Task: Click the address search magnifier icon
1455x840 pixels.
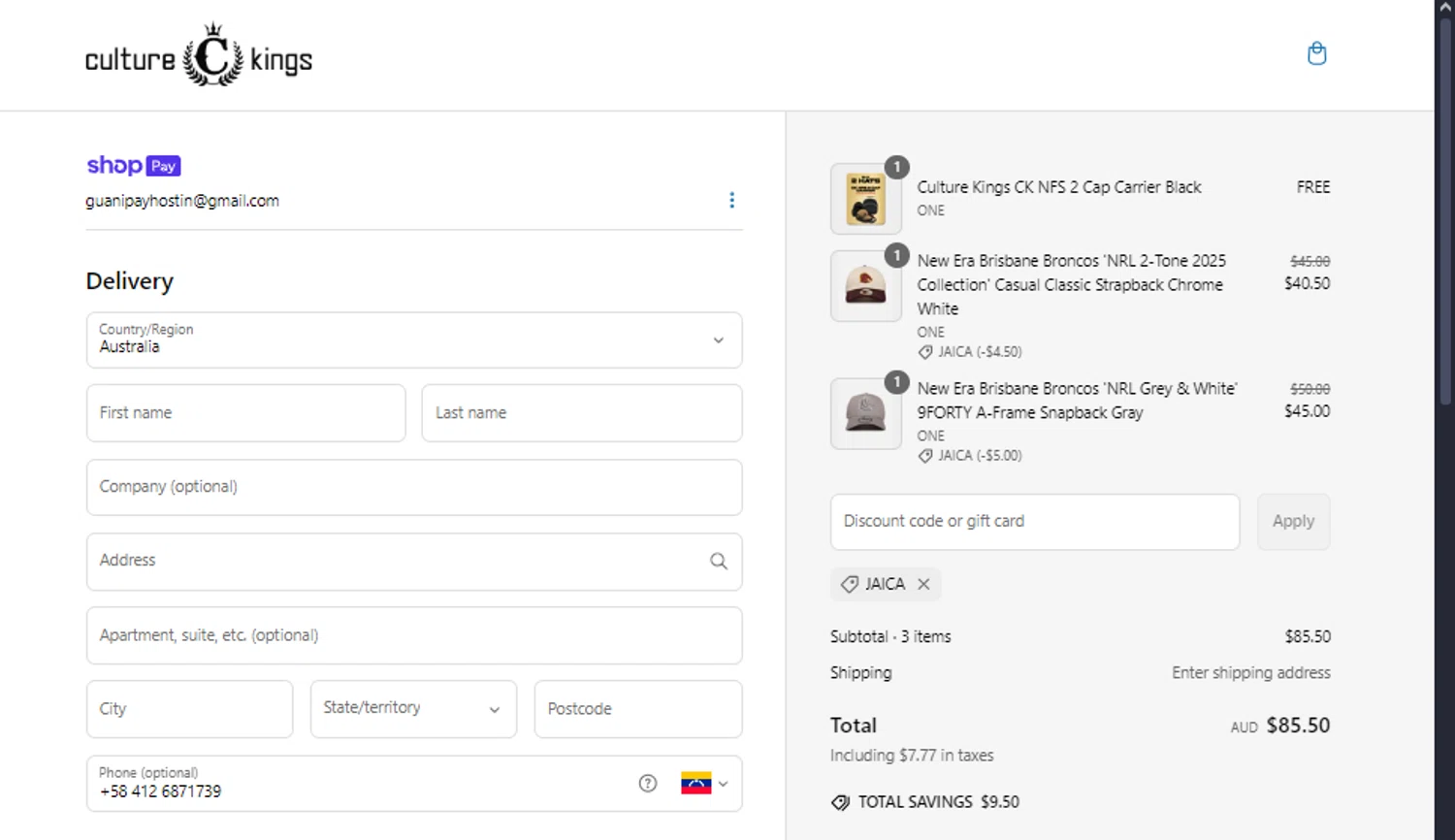Action: click(x=718, y=561)
